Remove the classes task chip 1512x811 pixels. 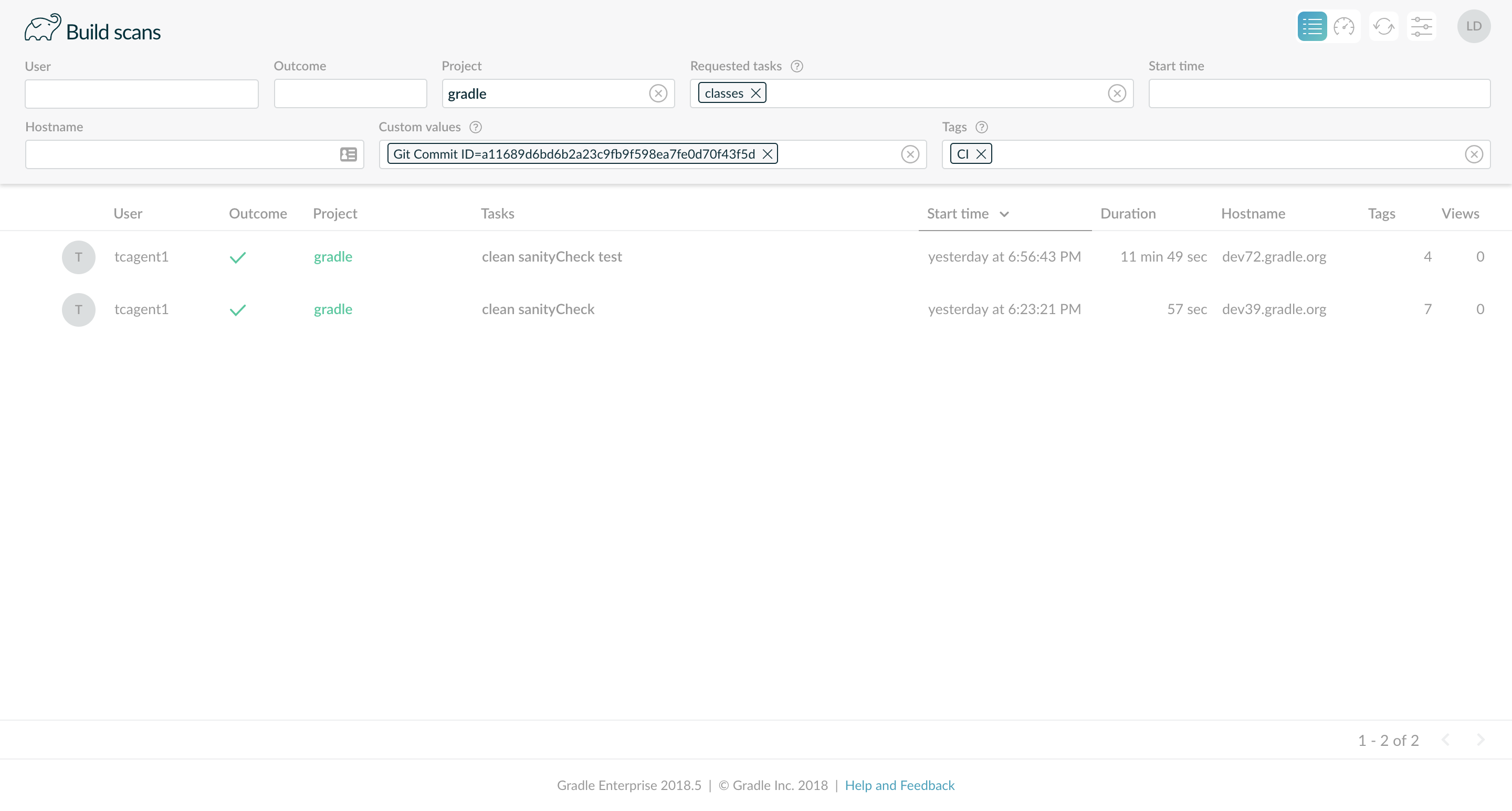pyautogui.click(x=755, y=93)
